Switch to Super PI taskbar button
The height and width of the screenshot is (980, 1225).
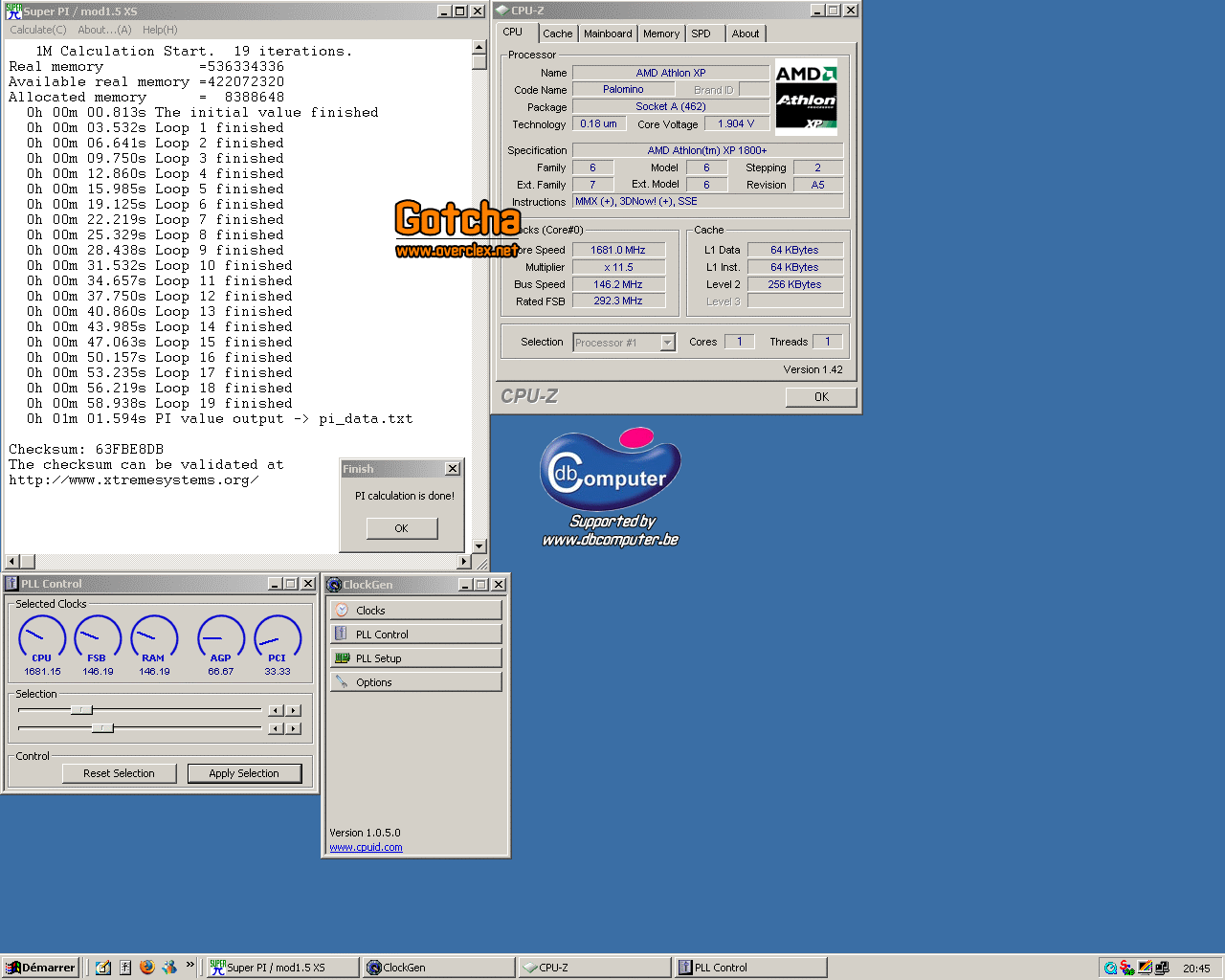coord(283,968)
